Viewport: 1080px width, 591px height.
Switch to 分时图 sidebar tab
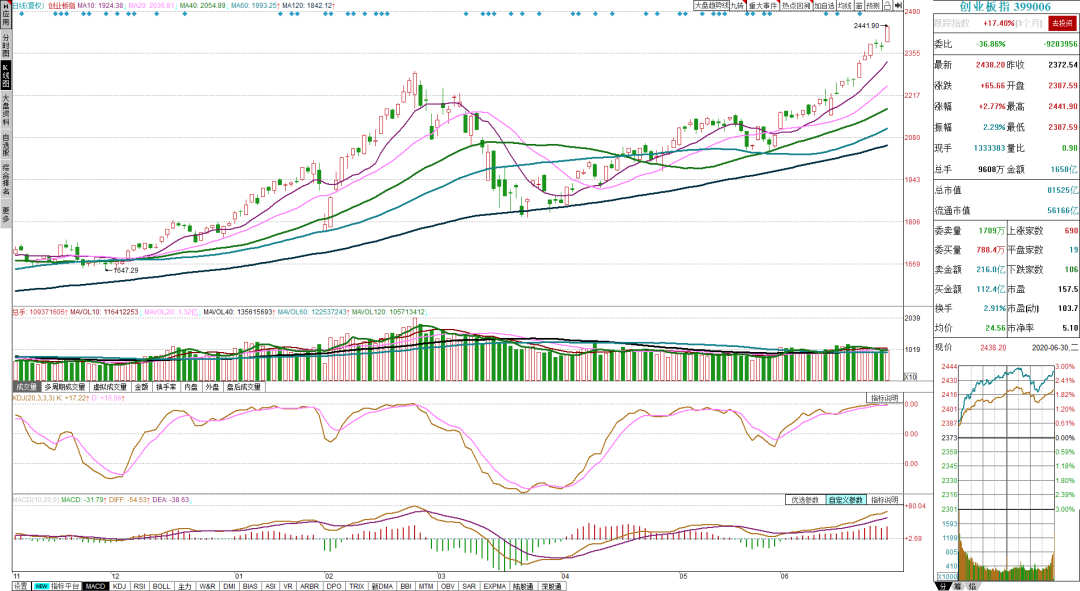[x=6, y=45]
